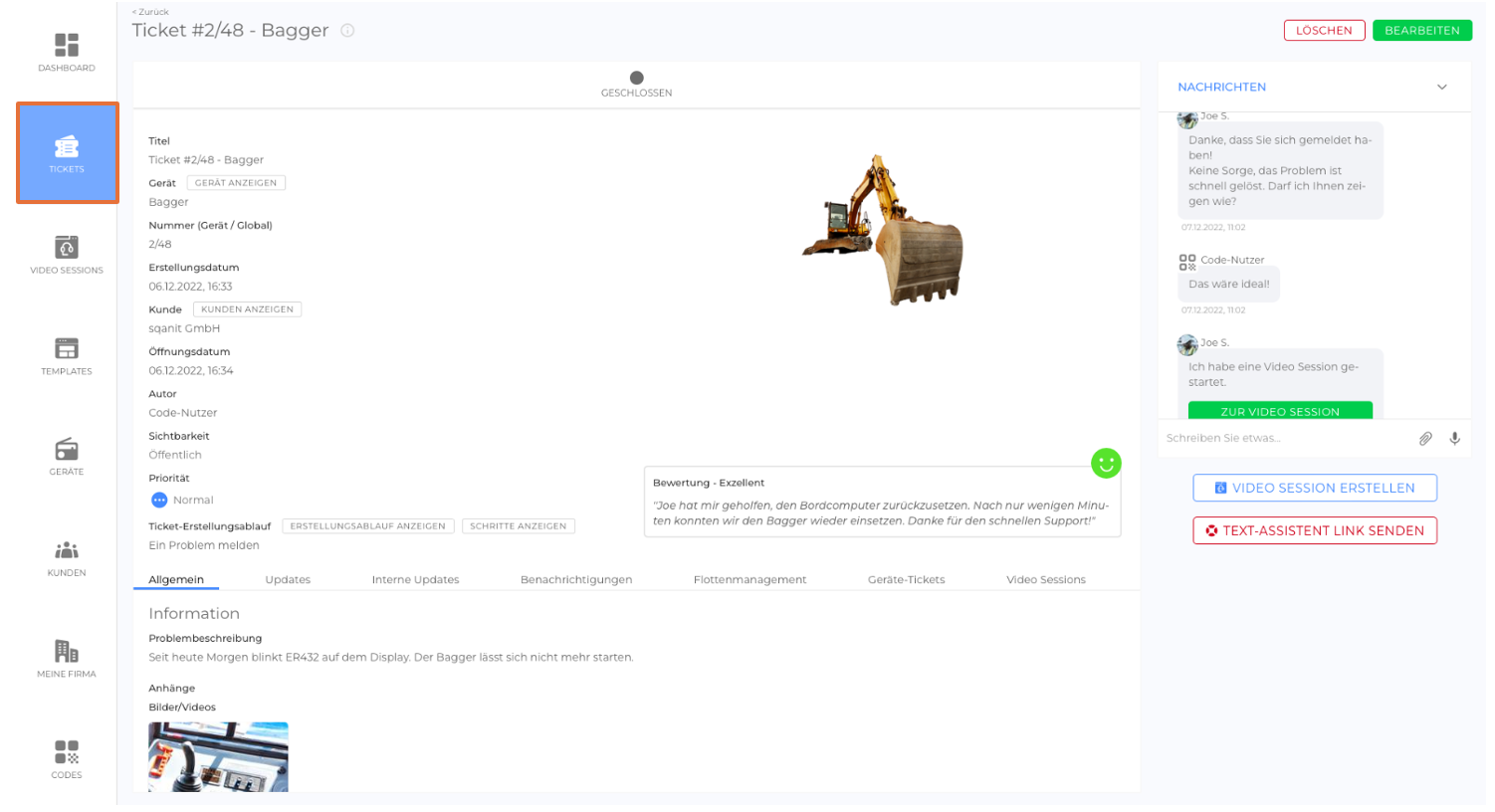This screenshot has height=812, width=1495.
Task: Click the paperclip attachment icon
Action: [1425, 439]
